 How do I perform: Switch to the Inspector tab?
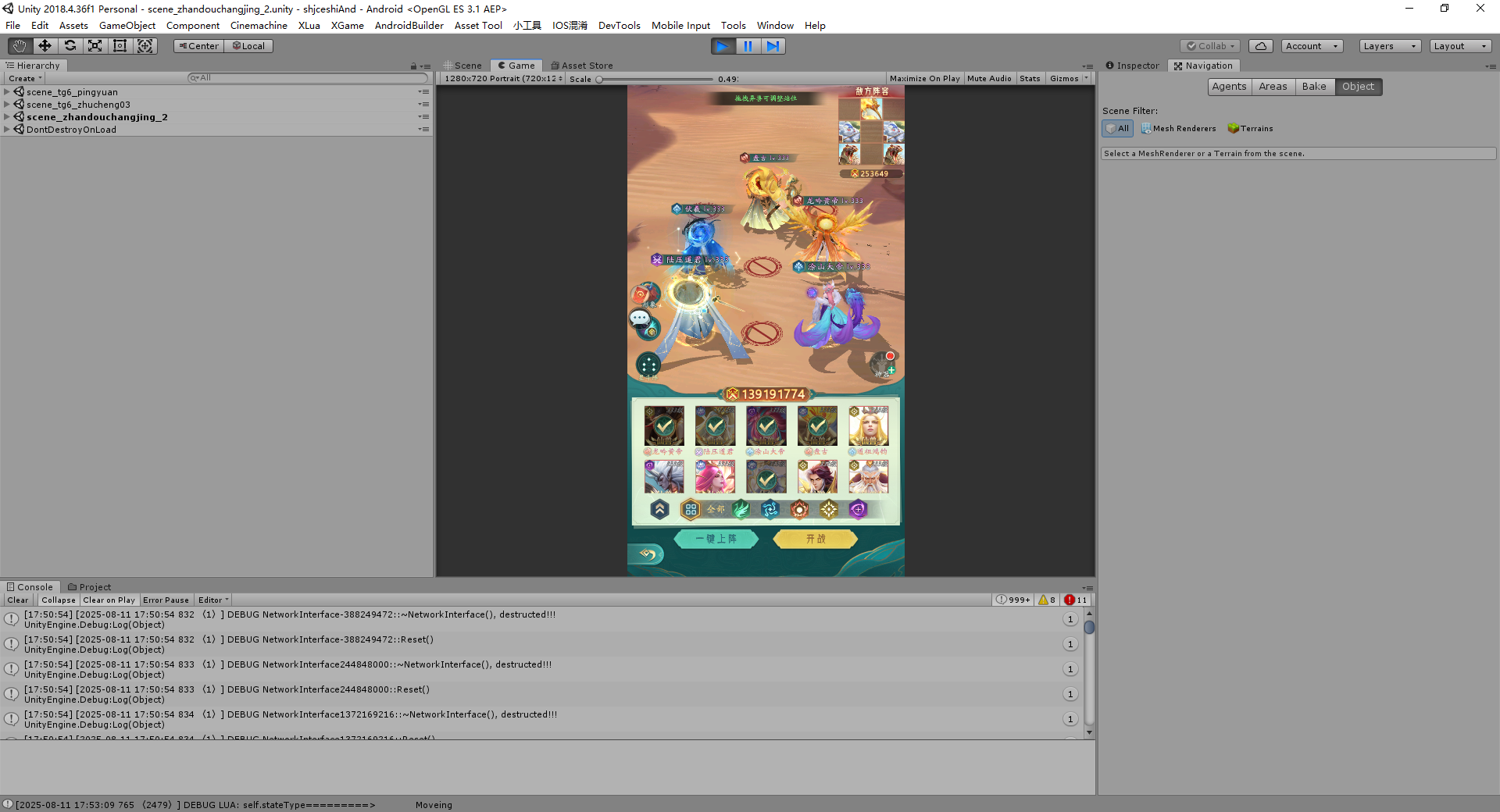tap(1133, 66)
